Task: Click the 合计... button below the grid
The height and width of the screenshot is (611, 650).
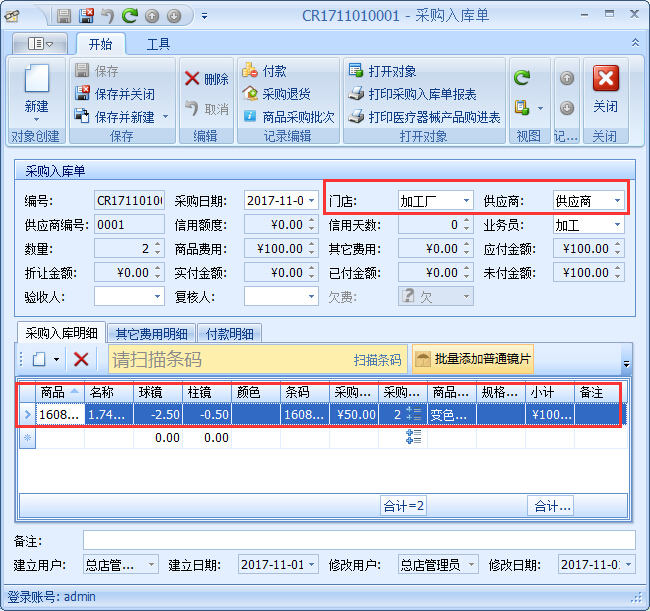Action: click(x=551, y=506)
